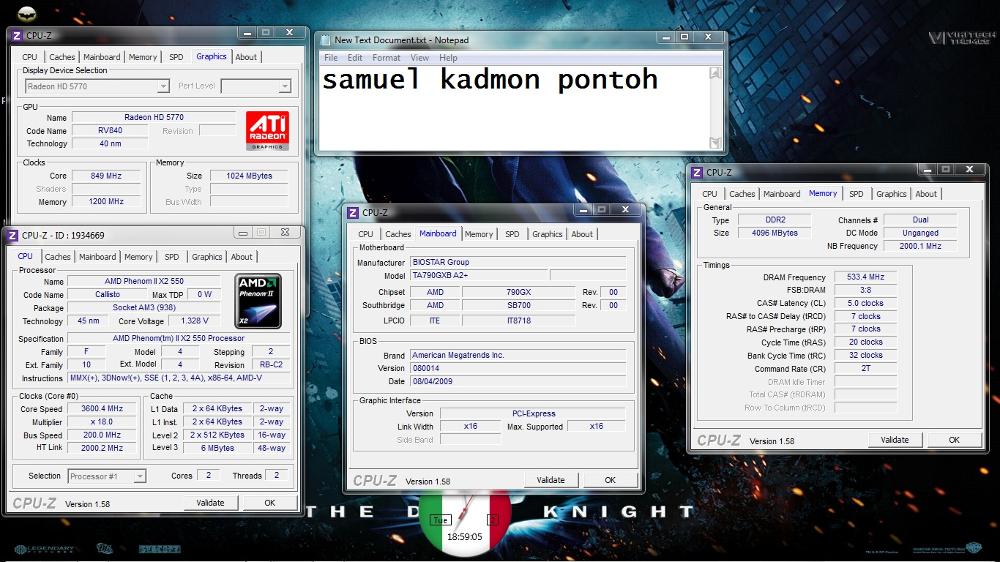The width and height of the screenshot is (1000, 562).
Task: Click the HT Link value 2000.2 MHz
Action: [102, 448]
